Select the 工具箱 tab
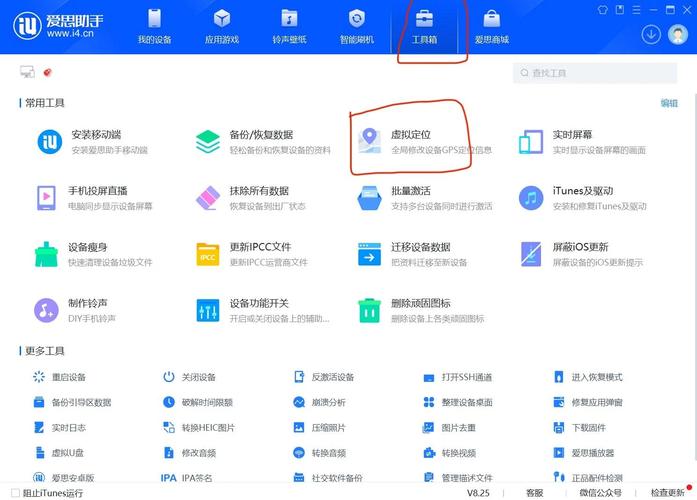 425,27
